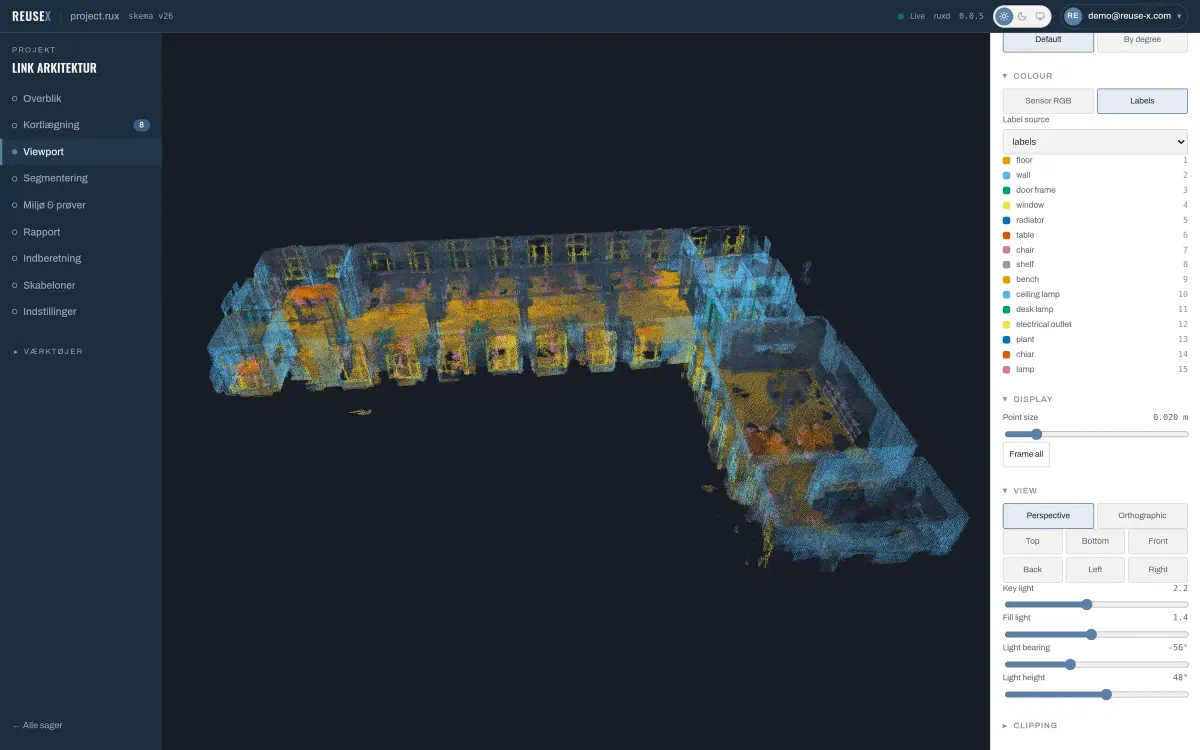Viewport: 1200px width, 750px height.
Task: Set camera to Right view
Action: coord(1158,569)
